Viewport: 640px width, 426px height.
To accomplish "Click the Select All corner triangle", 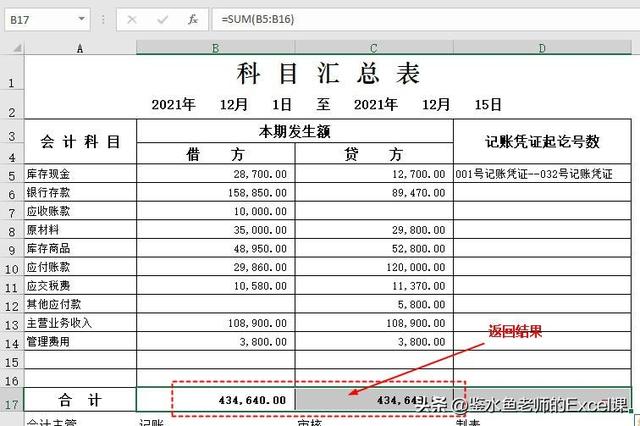I will [17, 49].
